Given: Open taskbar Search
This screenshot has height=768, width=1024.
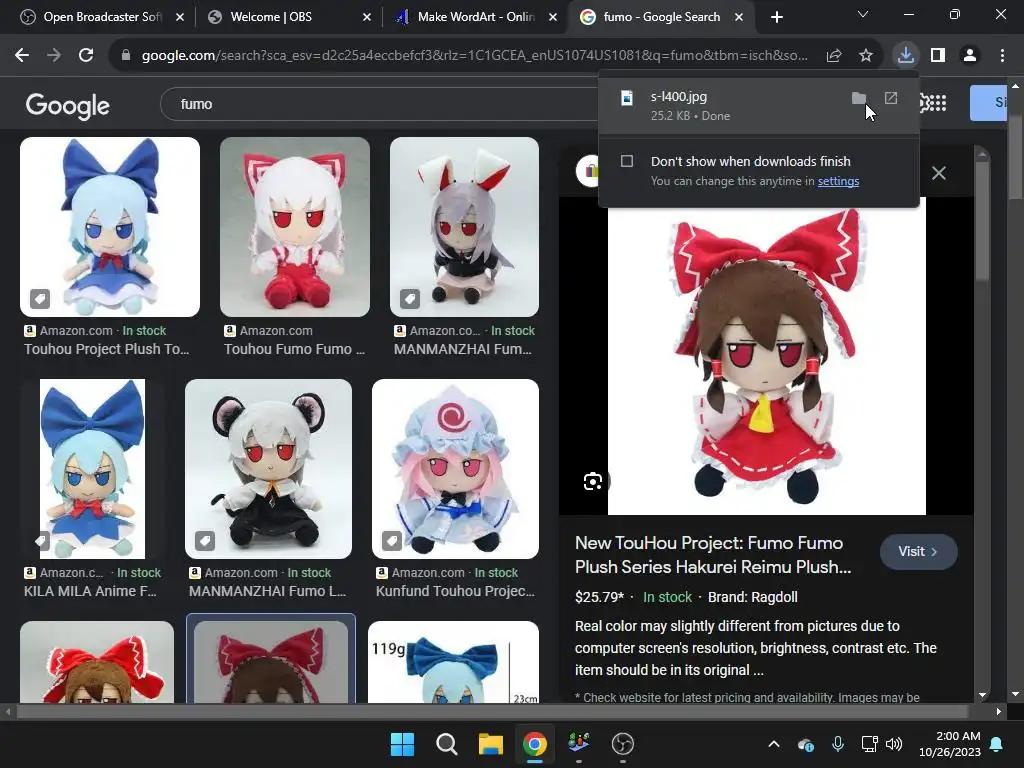Looking at the screenshot, I should point(447,744).
